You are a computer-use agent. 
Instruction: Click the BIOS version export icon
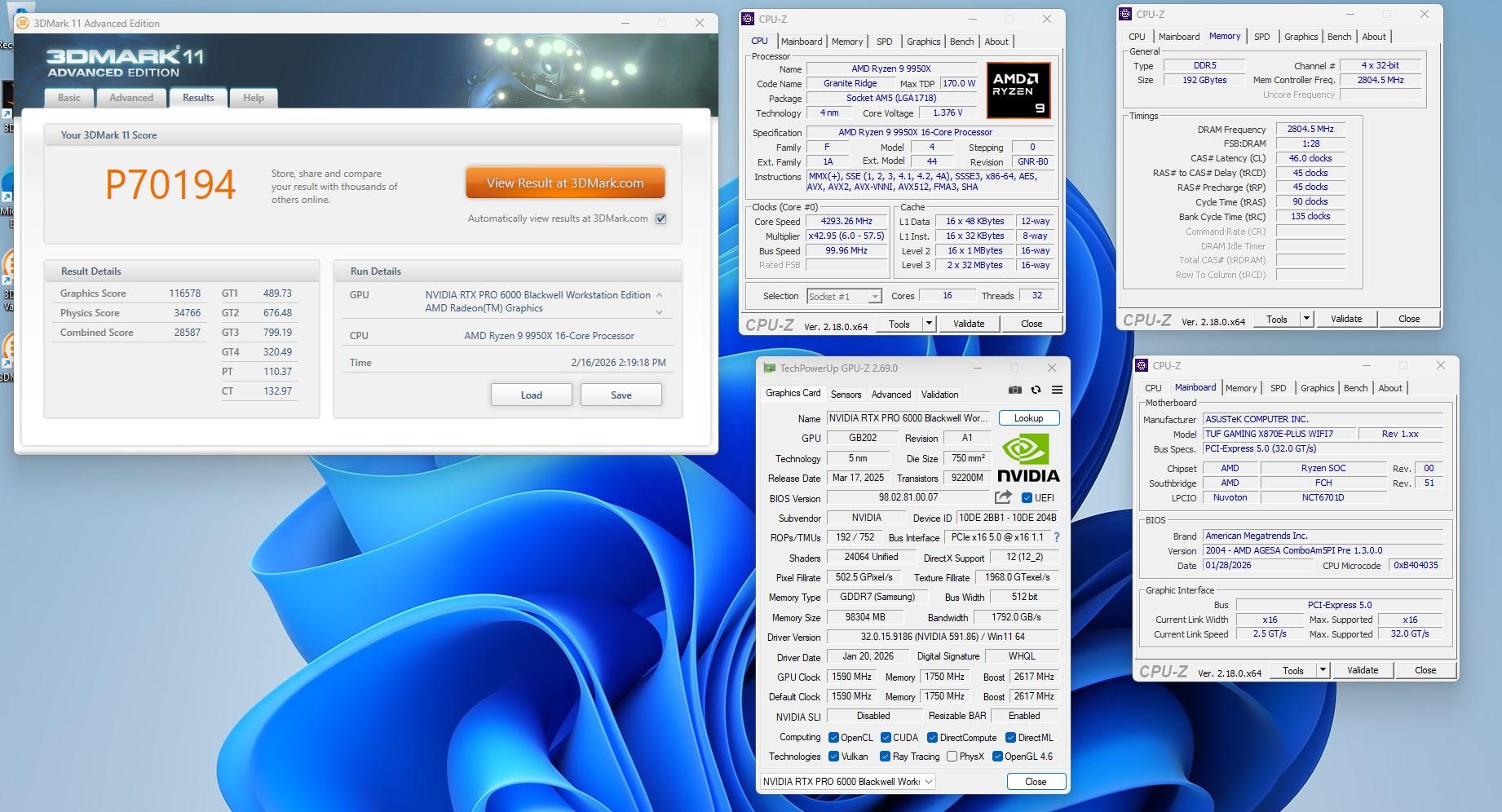tap(1003, 497)
